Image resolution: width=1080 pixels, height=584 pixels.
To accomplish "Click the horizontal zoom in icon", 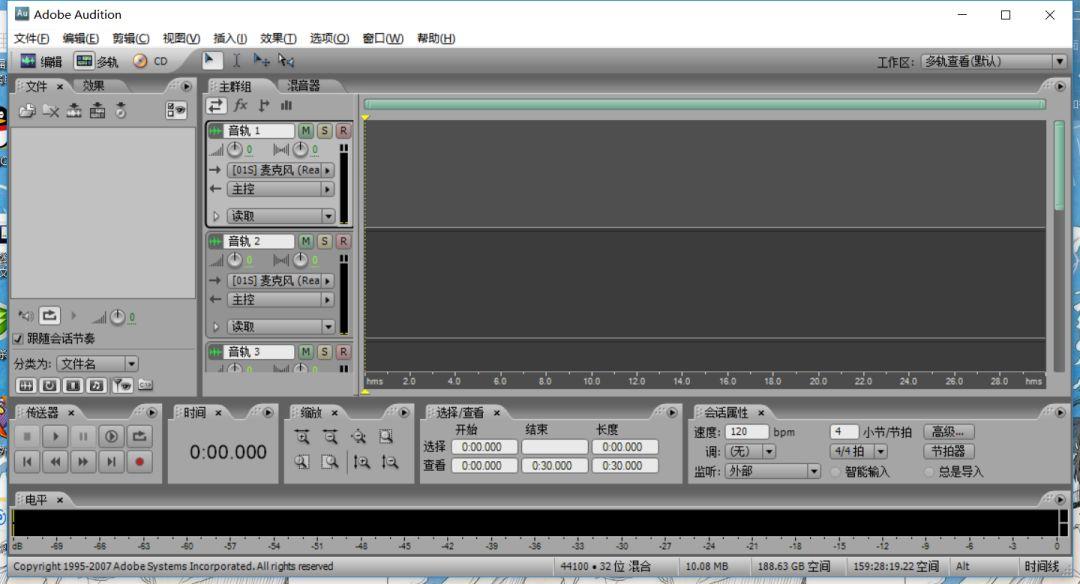I will coord(303,435).
